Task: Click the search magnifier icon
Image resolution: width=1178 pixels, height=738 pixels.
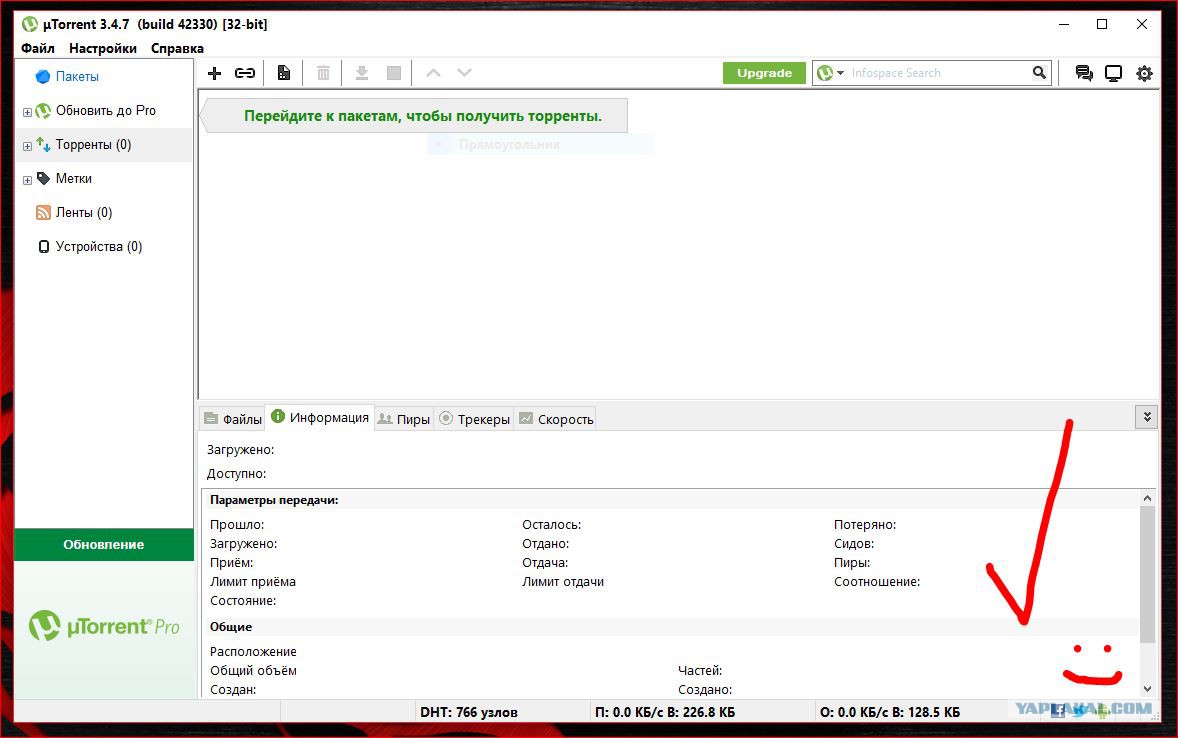Action: click(x=1039, y=72)
